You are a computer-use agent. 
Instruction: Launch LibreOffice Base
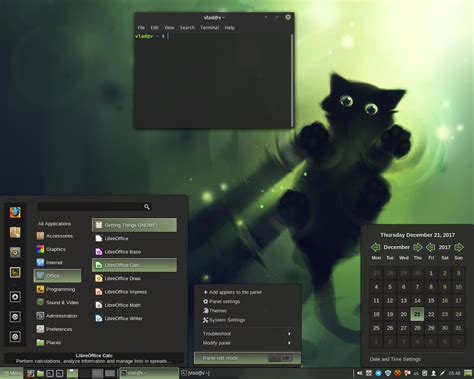(134, 252)
